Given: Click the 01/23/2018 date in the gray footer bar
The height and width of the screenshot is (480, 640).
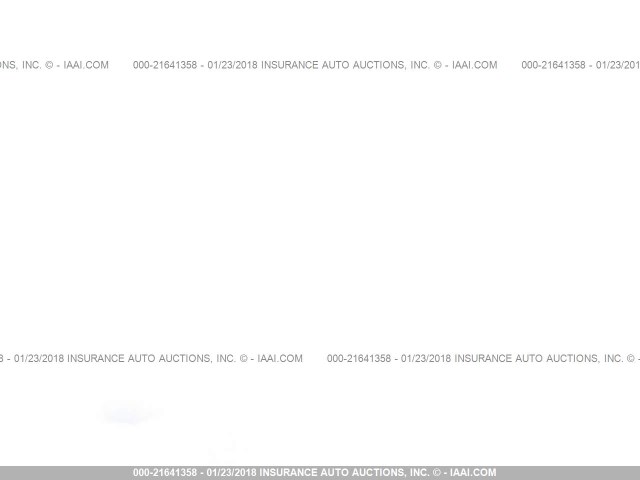Looking at the screenshot, I should tap(230, 473).
